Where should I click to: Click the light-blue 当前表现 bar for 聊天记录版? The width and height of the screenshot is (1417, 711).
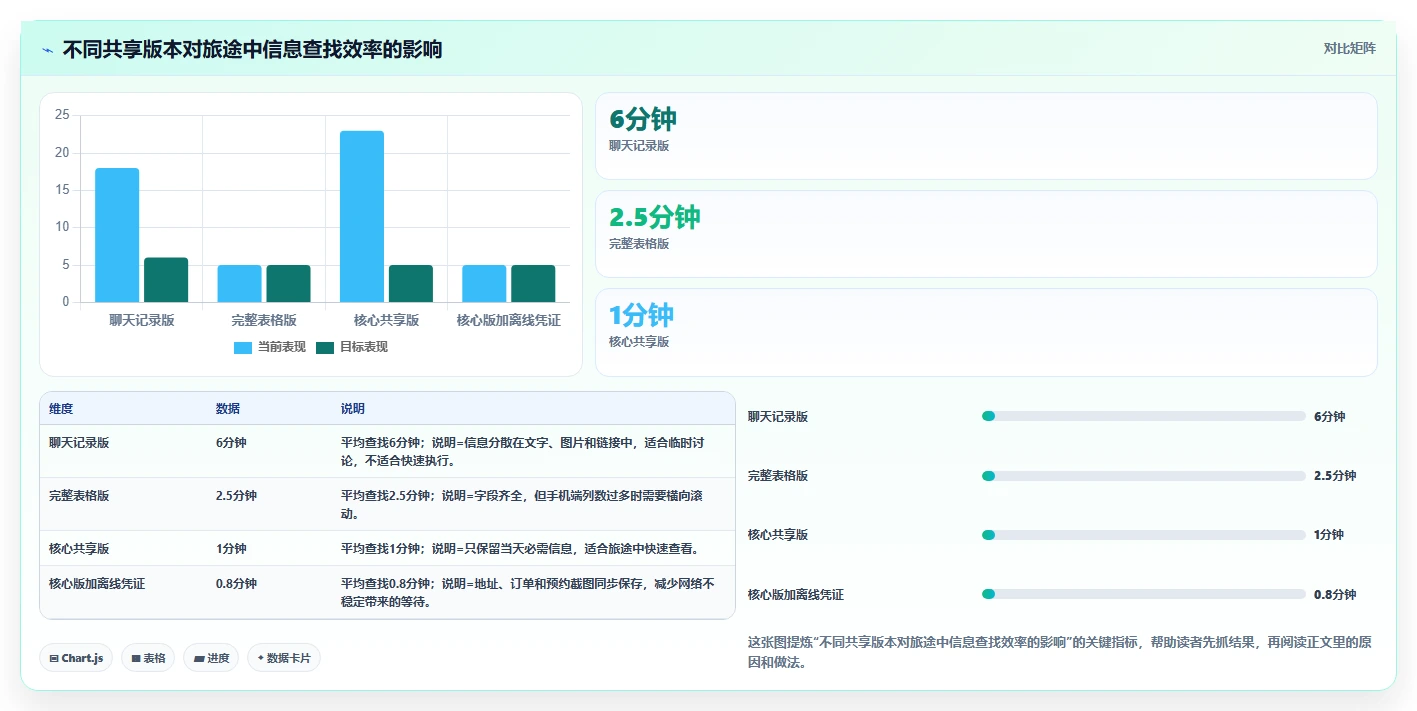click(117, 235)
